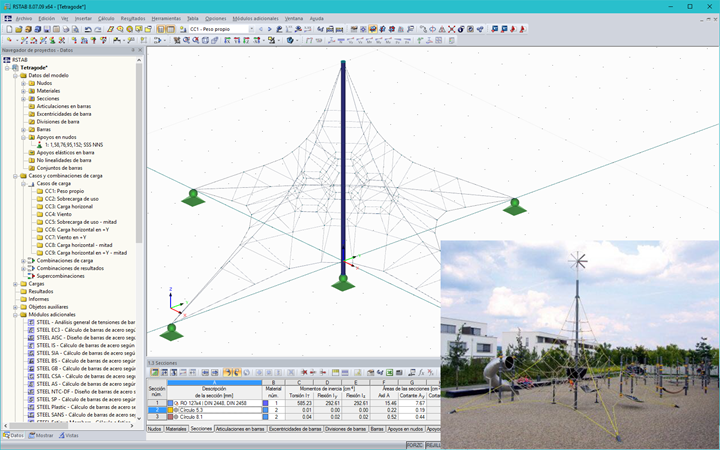Go to previous load case arrow
720x450 pixels.
pyautogui.click(x=261, y=29)
